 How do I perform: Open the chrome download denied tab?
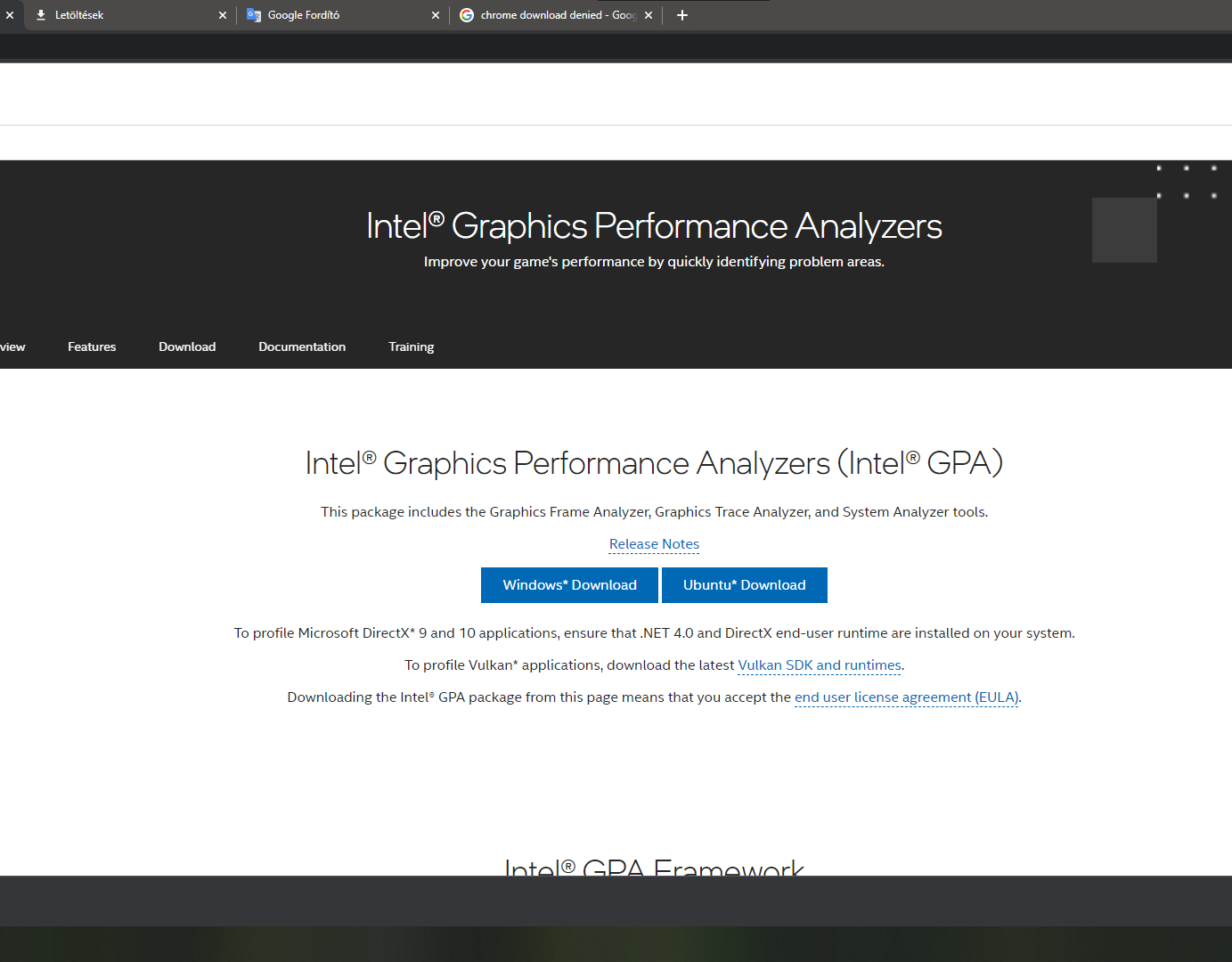(552, 15)
